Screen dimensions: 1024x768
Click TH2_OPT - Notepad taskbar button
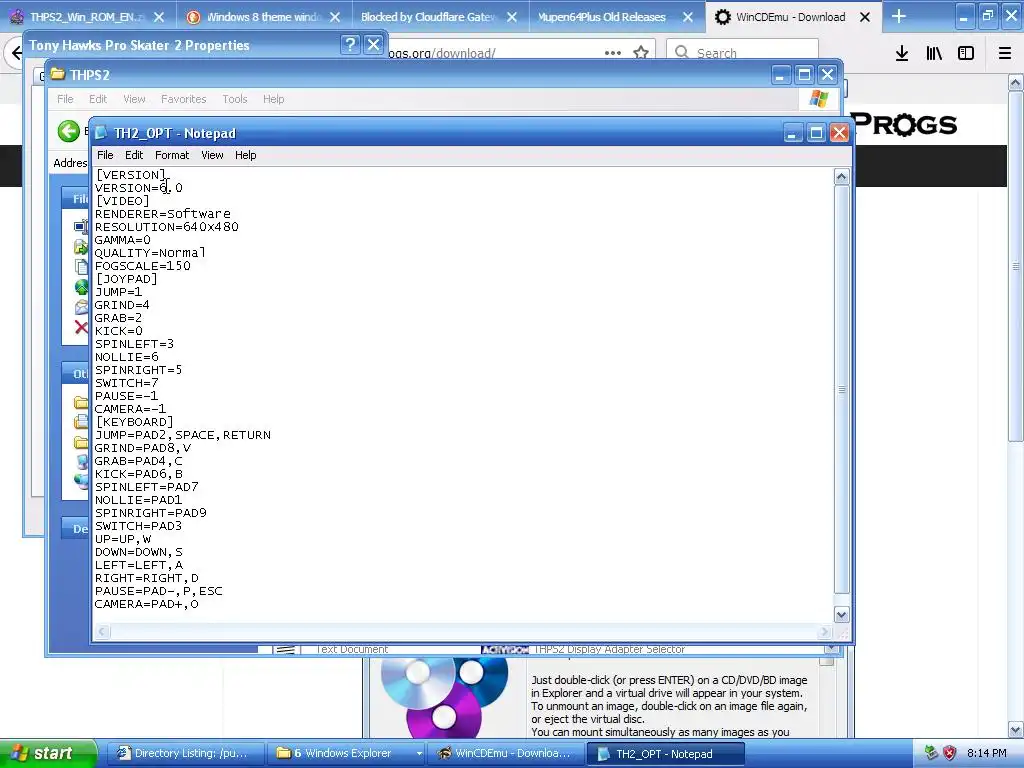pos(665,754)
